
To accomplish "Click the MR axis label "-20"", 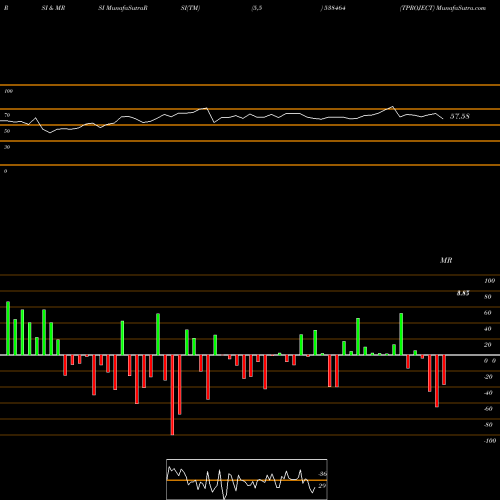I will tap(488, 377).
